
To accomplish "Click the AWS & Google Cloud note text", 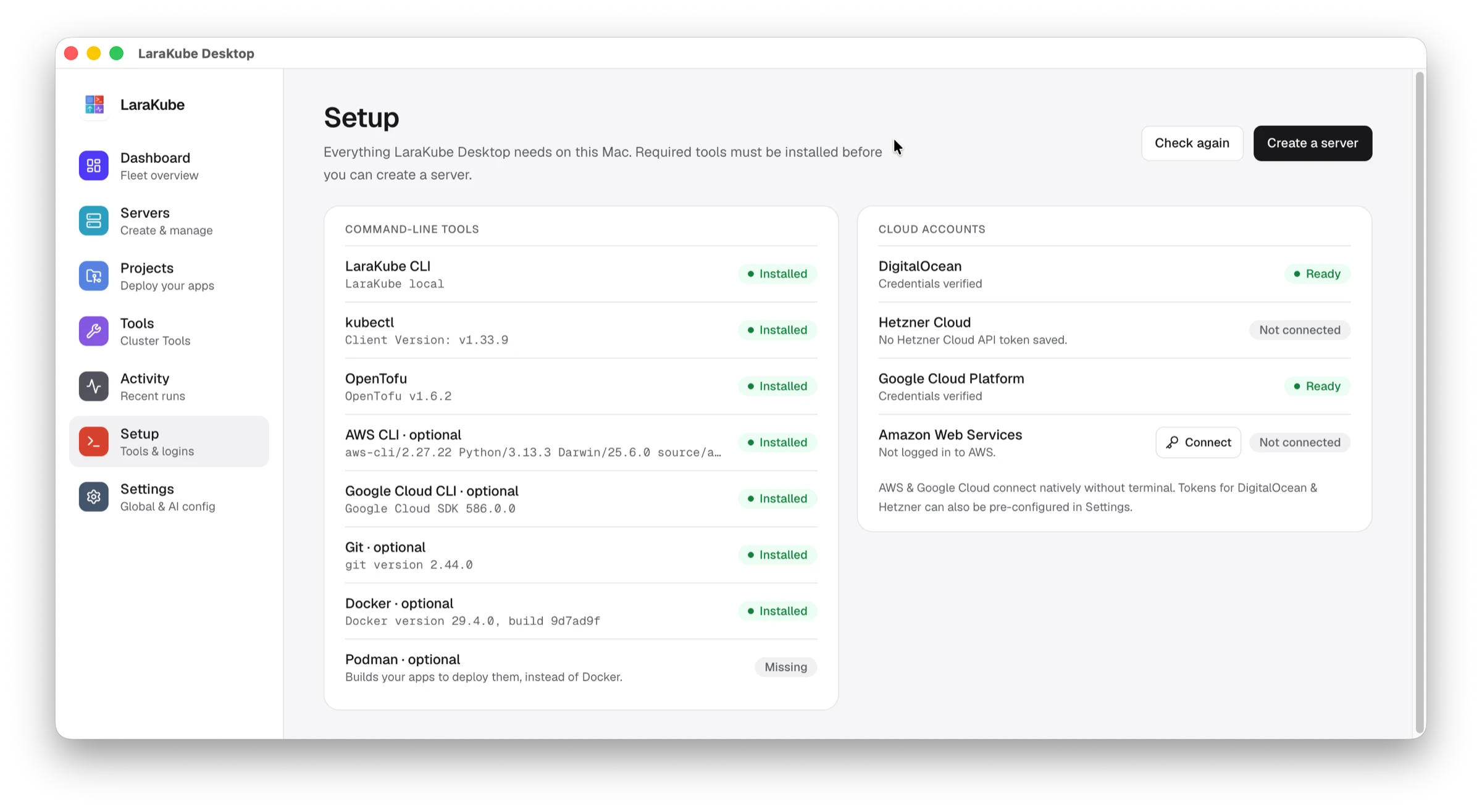I will (1098, 497).
